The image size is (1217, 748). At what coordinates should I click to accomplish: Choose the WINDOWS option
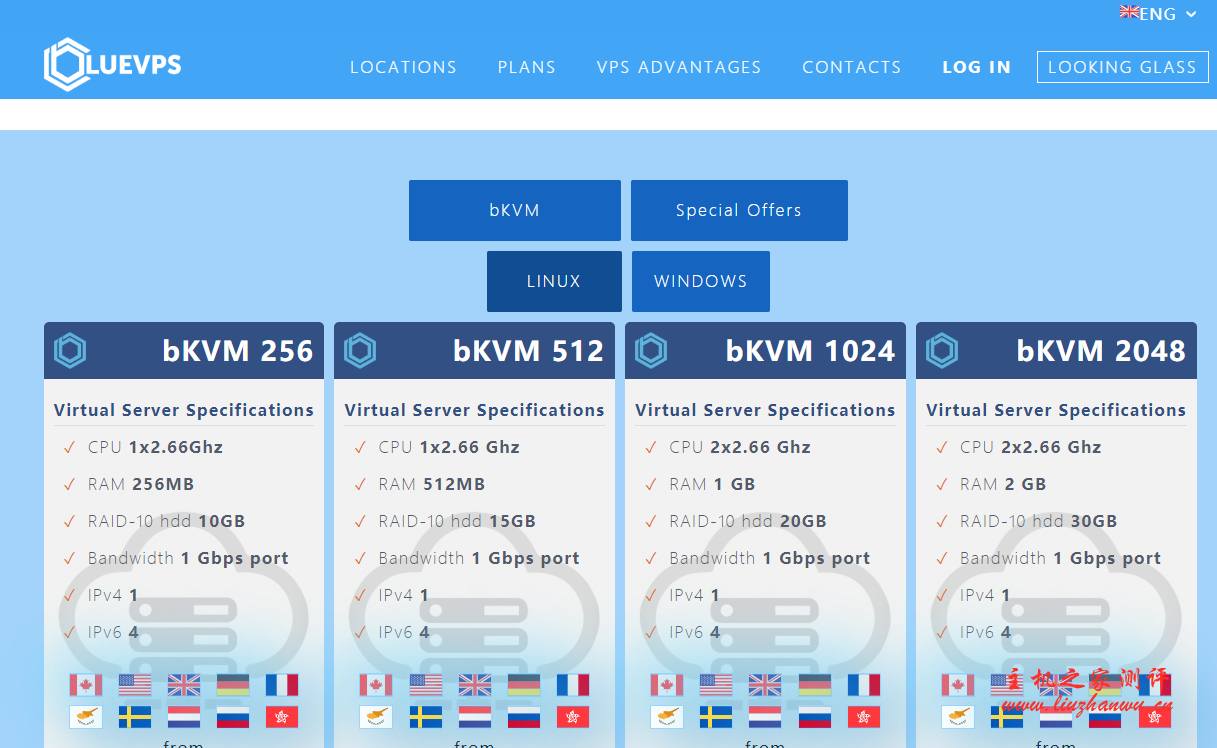coord(701,281)
